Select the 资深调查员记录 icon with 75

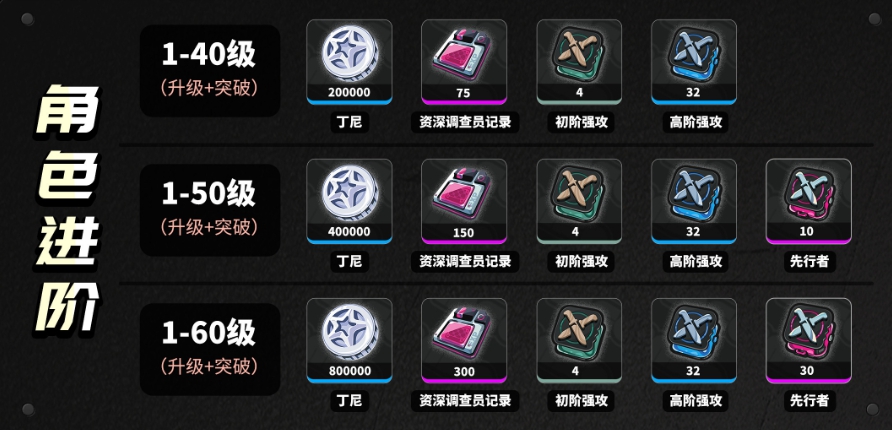(x=464, y=62)
